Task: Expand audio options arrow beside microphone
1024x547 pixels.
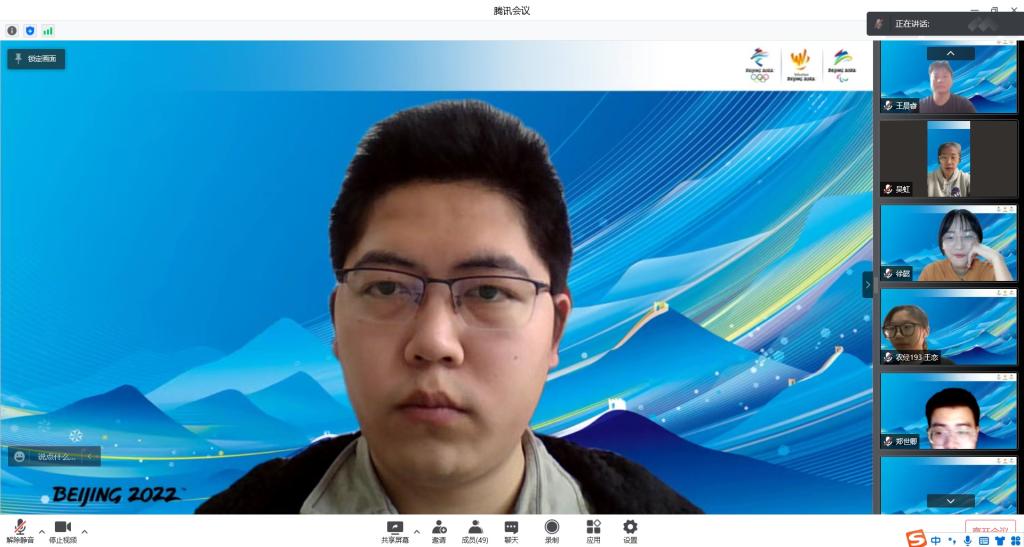Action: click(42, 531)
